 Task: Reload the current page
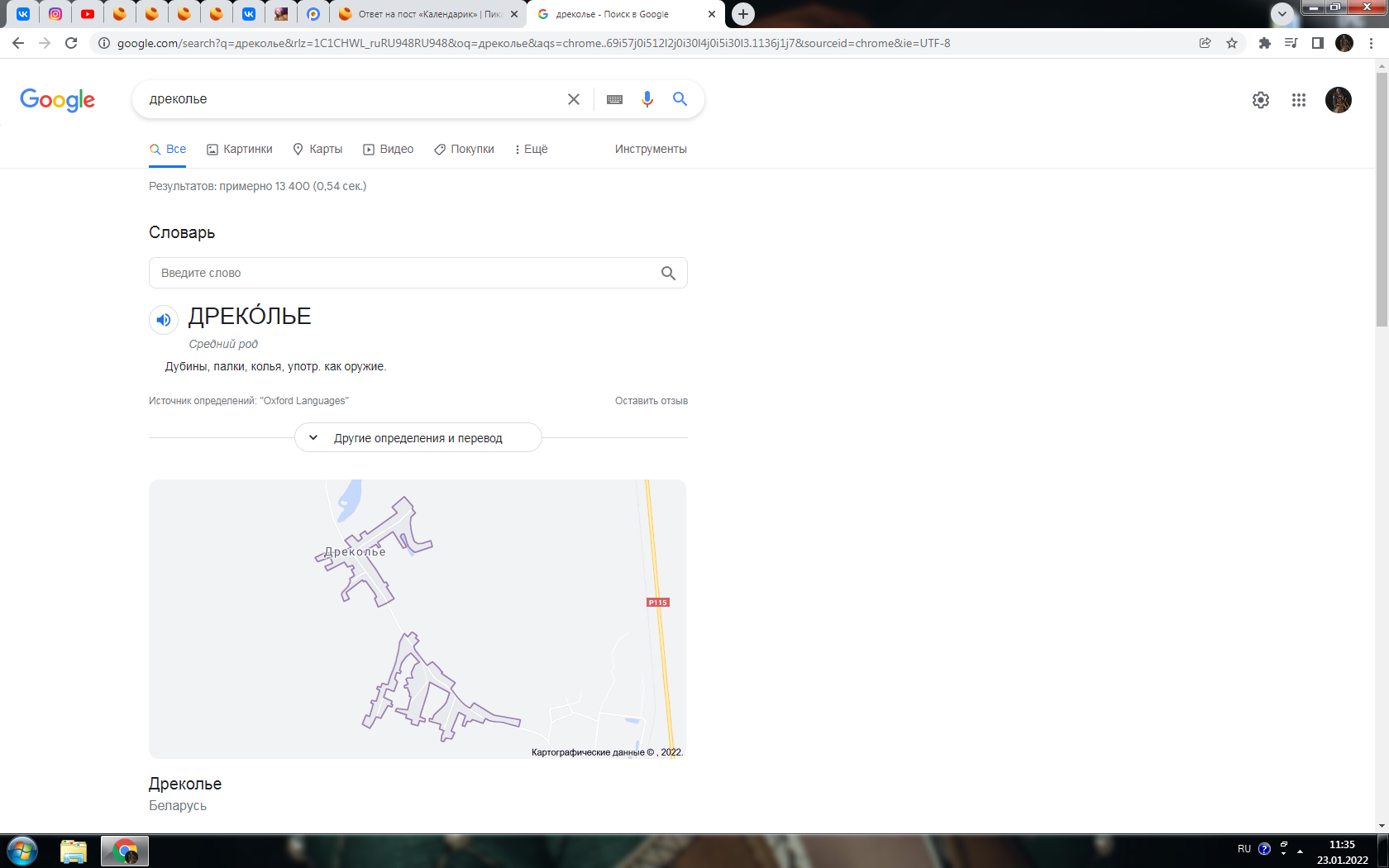pos(71,43)
